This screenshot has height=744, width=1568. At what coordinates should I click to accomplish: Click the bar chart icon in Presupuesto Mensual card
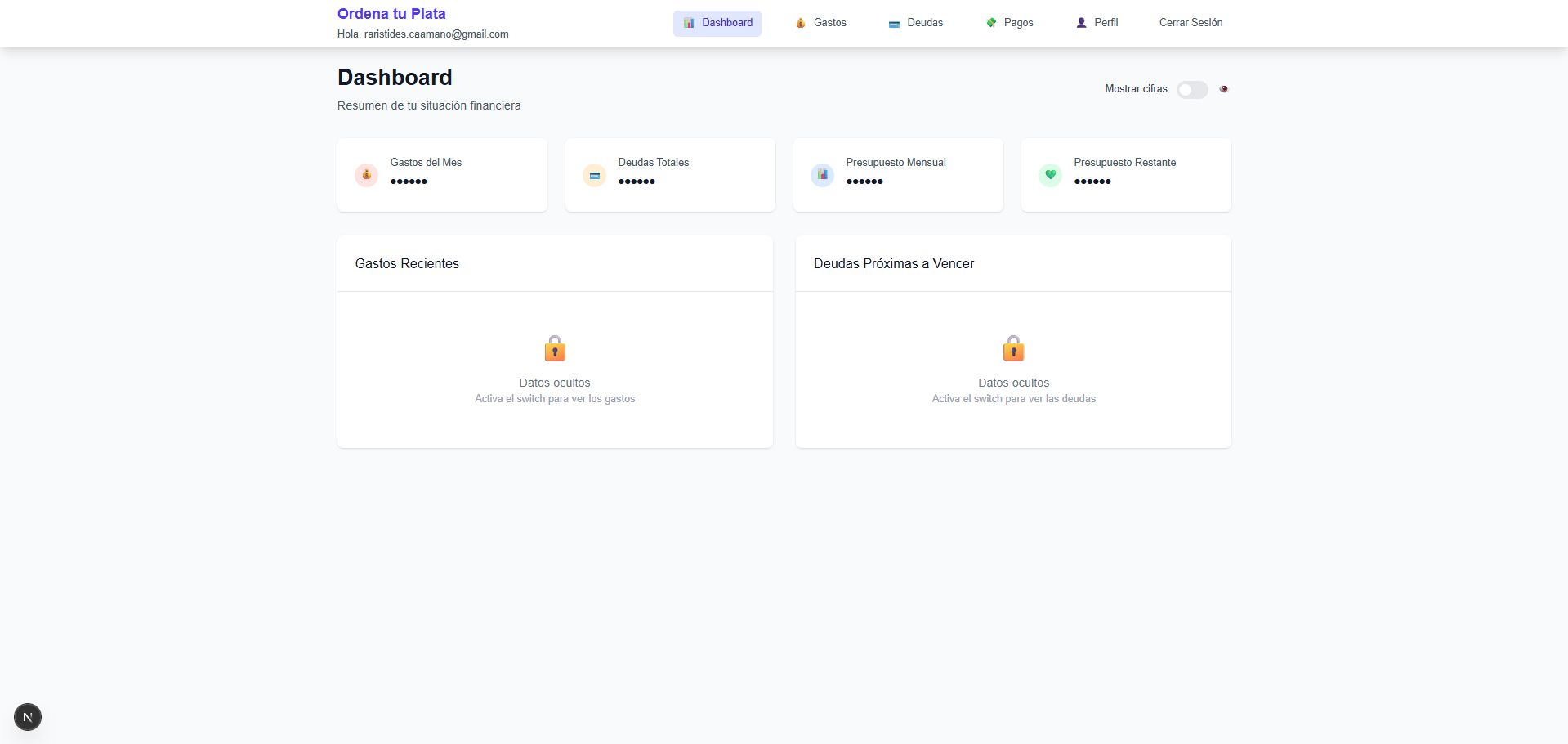coord(822,175)
